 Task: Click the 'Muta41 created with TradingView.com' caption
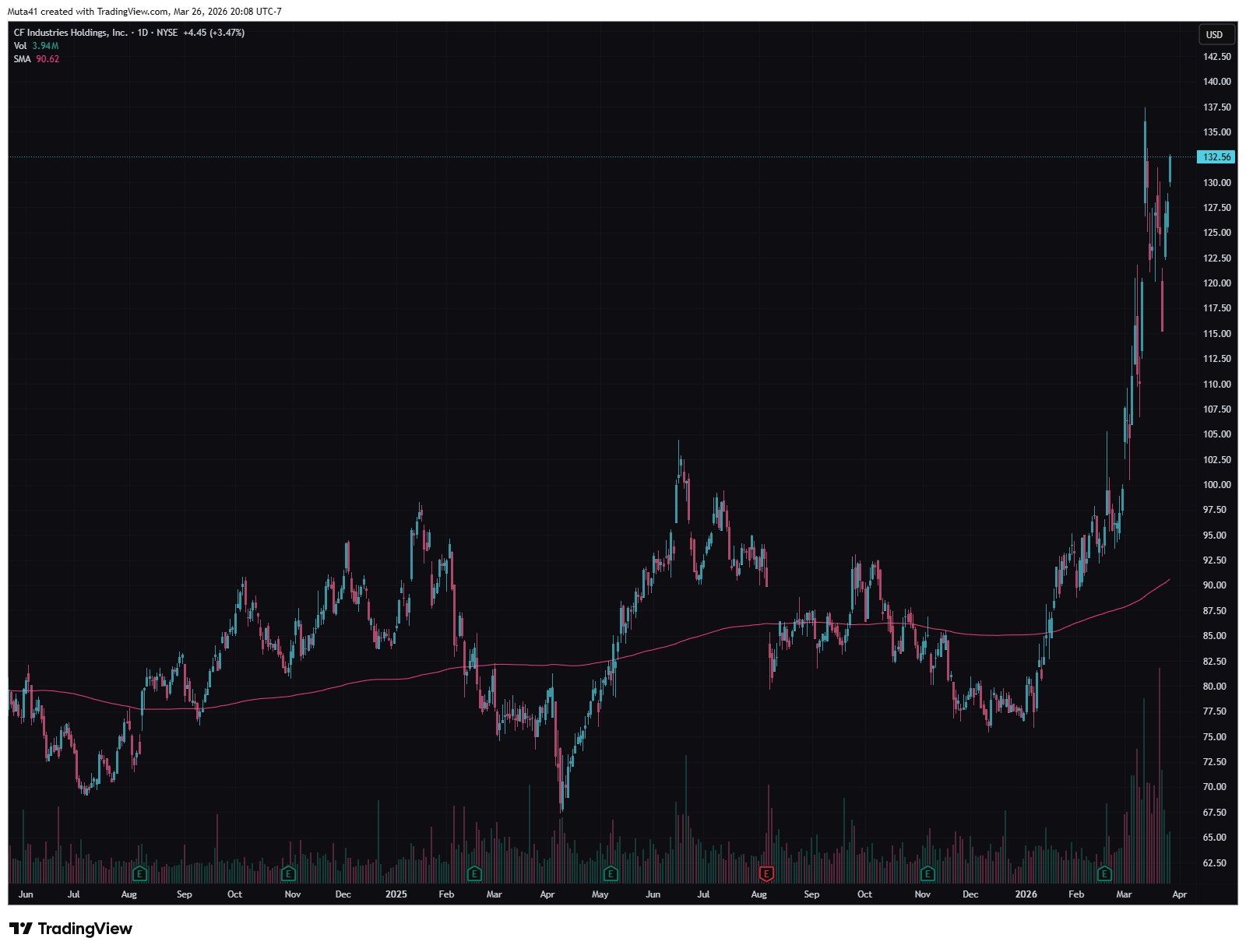[x=88, y=12]
